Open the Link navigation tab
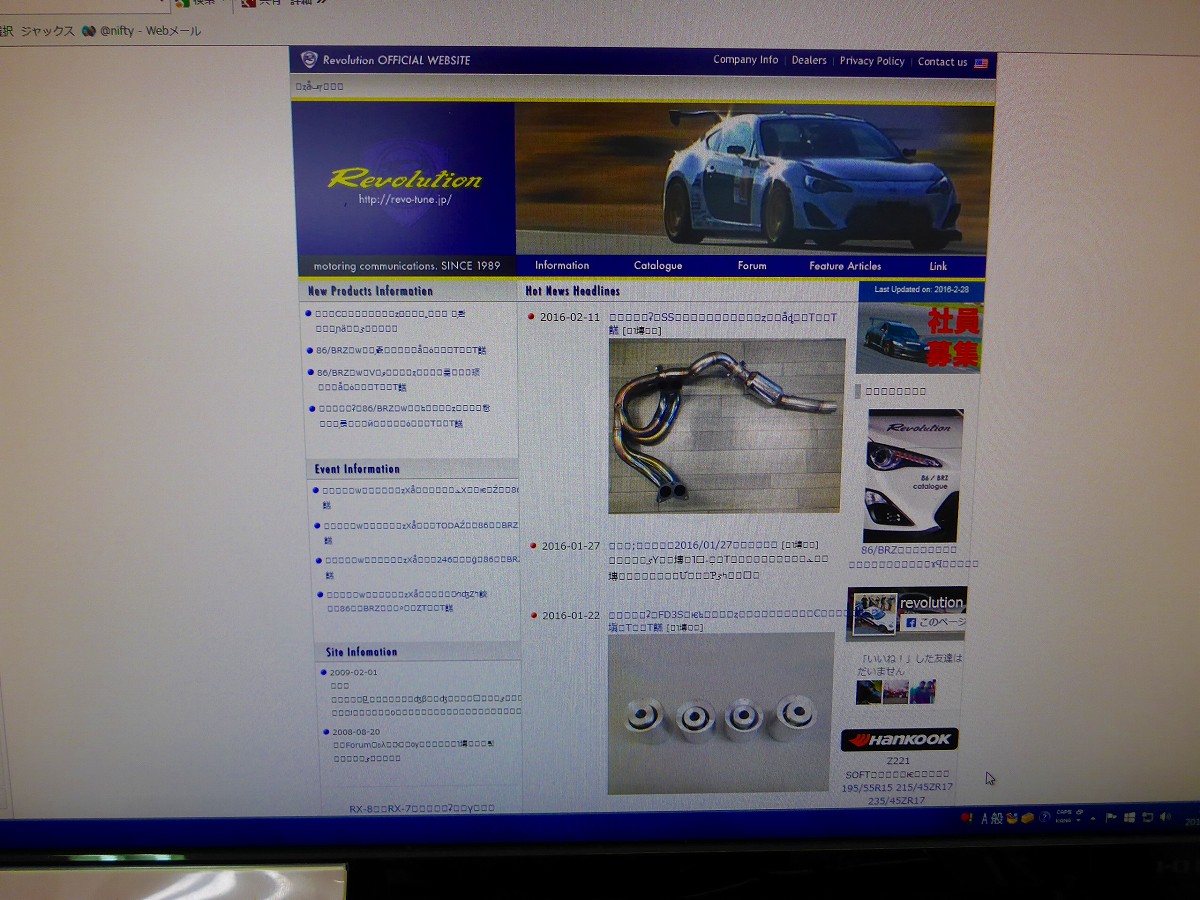The height and width of the screenshot is (900, 1200). (x=938, y=266)
